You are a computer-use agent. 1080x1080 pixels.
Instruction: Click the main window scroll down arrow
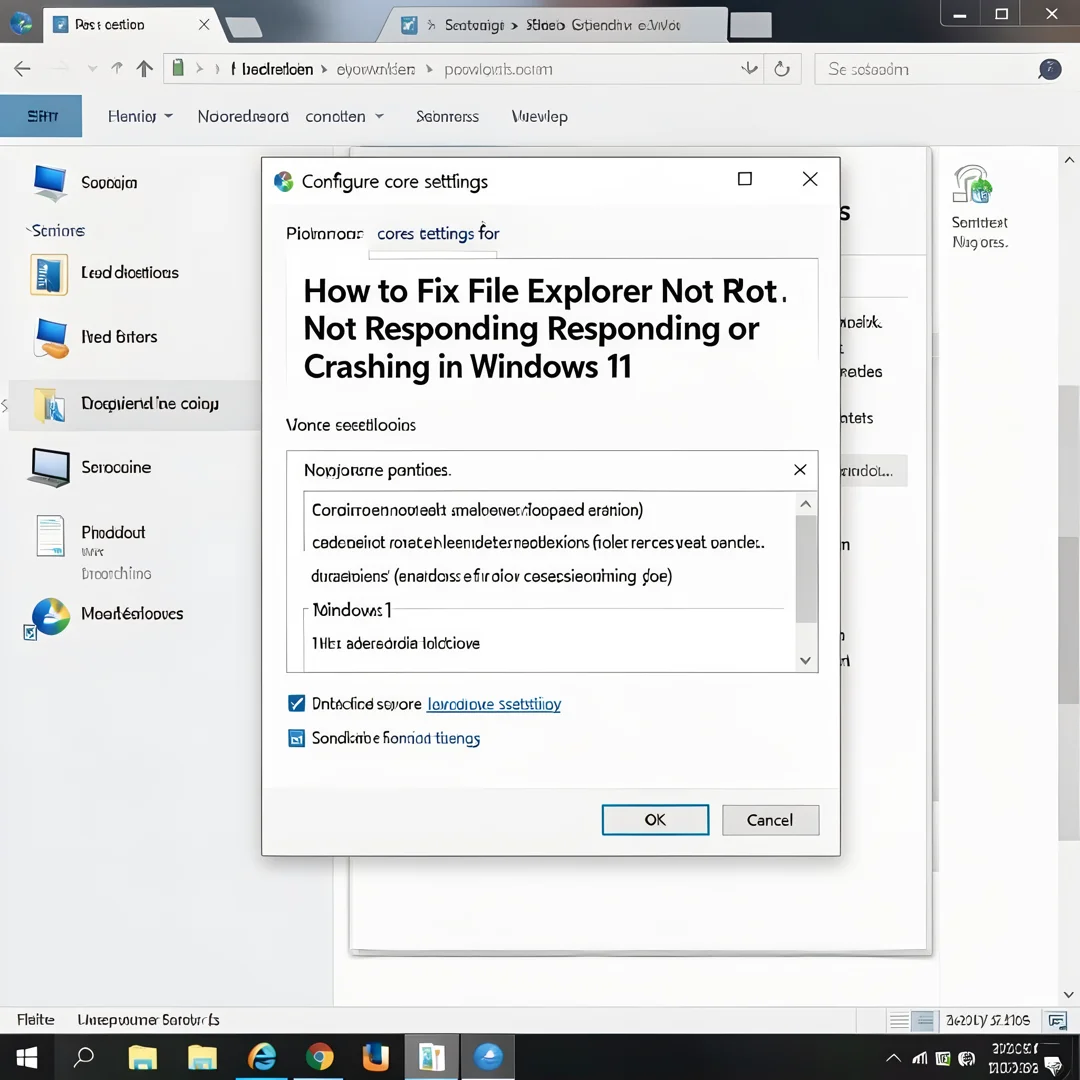click(x=1069, y=995)
